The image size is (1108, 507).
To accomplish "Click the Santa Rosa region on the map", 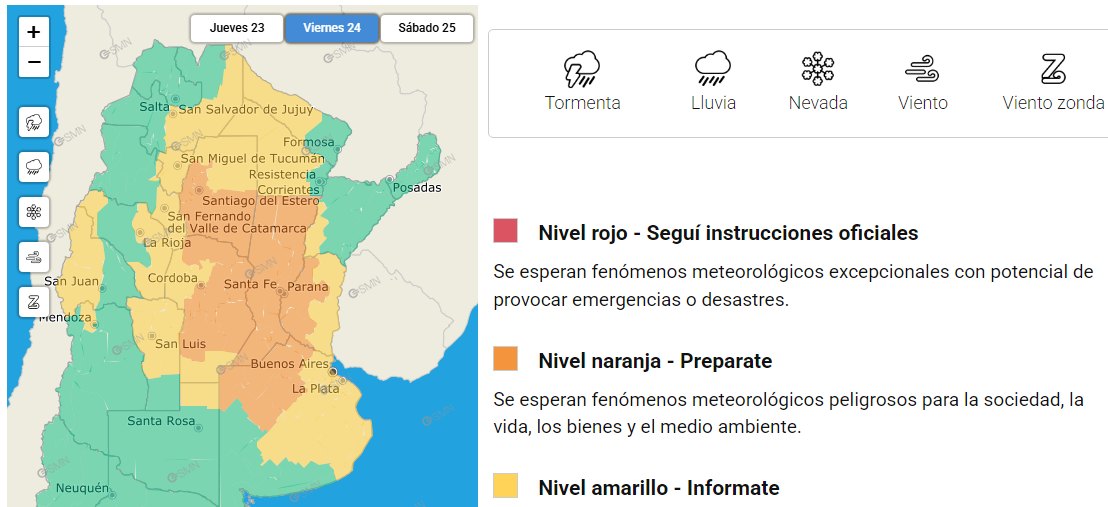I will 160,421.
